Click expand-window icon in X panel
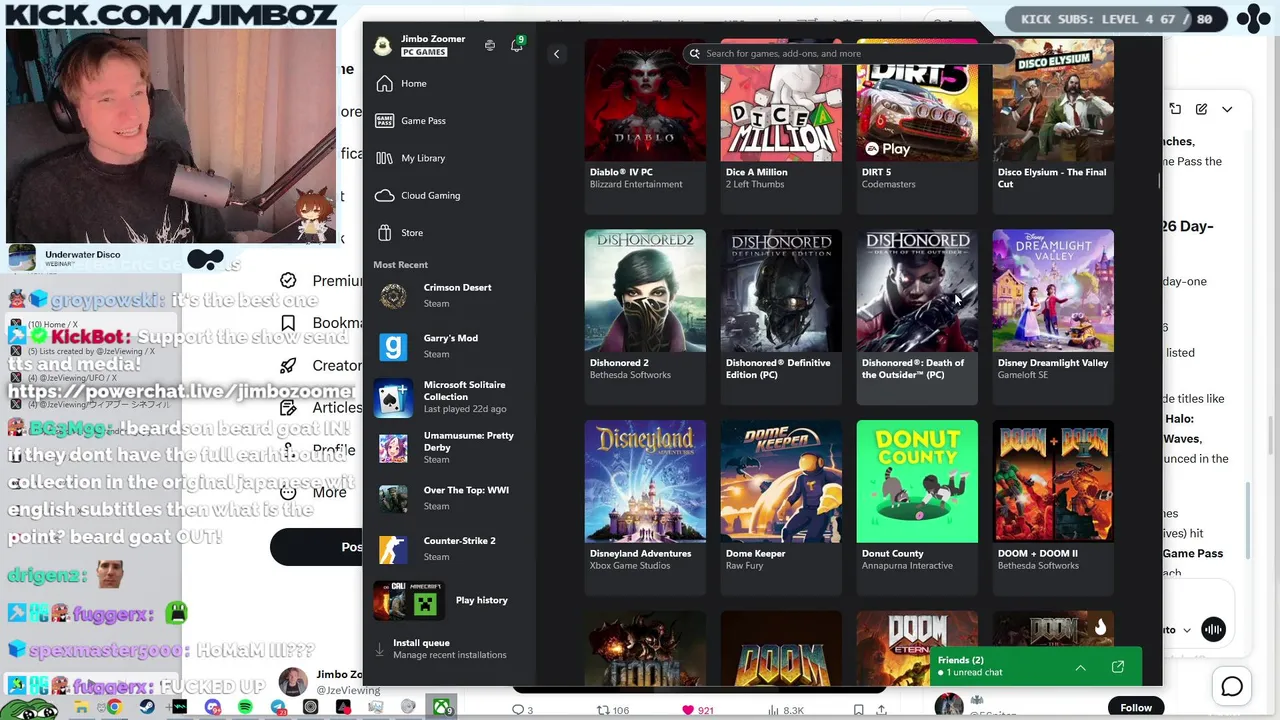 (x=1175, y=109)
